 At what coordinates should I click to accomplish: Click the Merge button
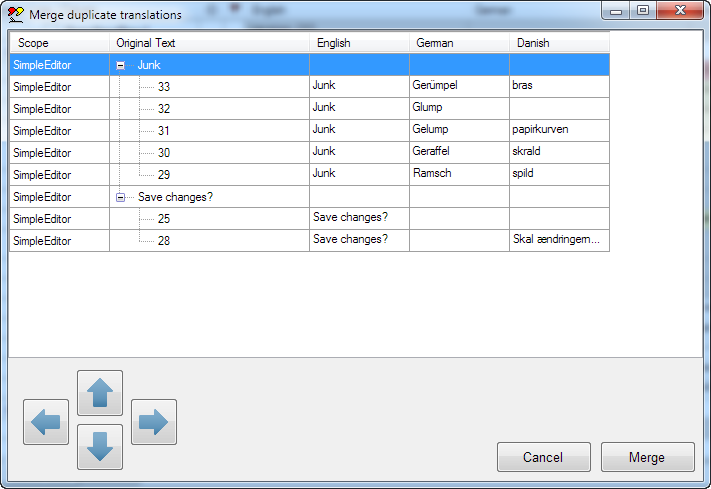[x=646, y=457]
